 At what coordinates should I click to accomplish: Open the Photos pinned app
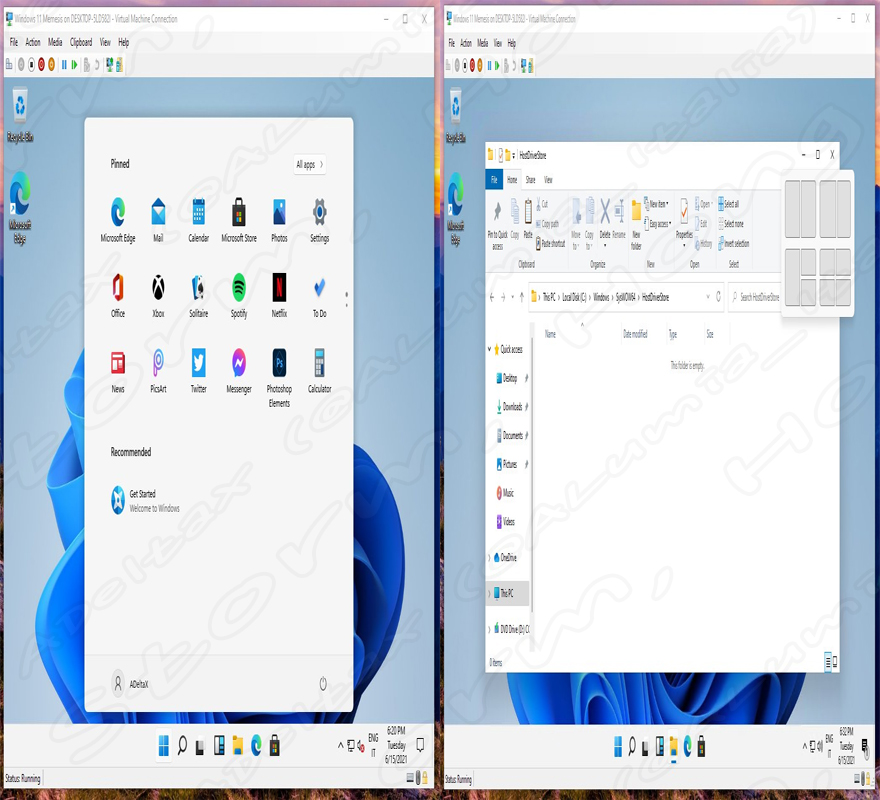tap(279, 220)
